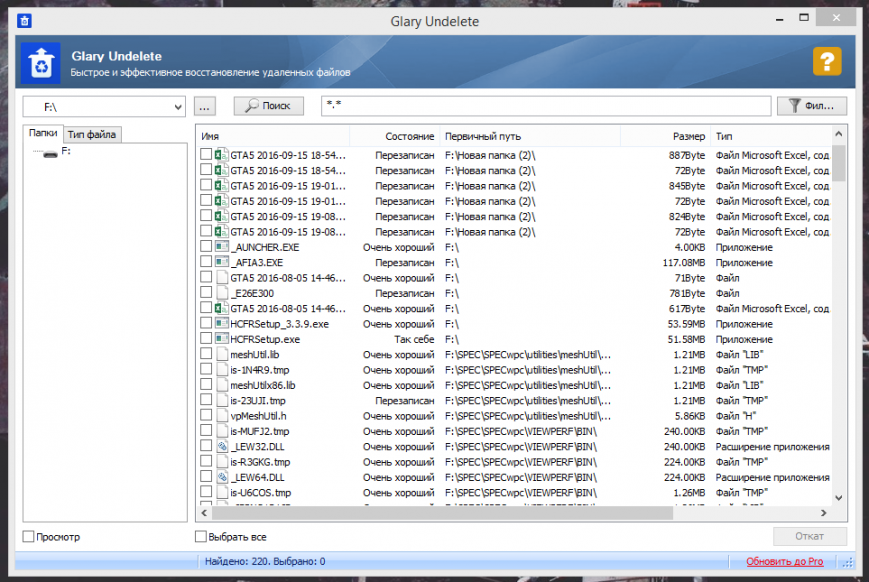Click the _AUNCHER.EXE application icon
Image resolution: width=869 pixels, height=582 pixels.
222,247
